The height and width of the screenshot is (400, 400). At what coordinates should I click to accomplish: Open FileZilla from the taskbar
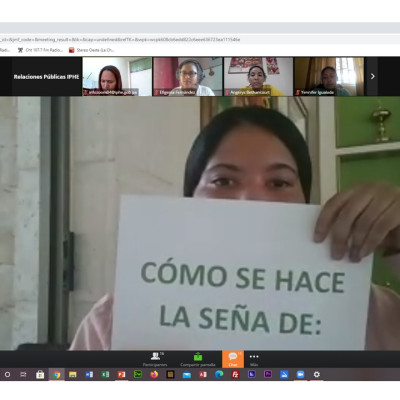[235, 375]
